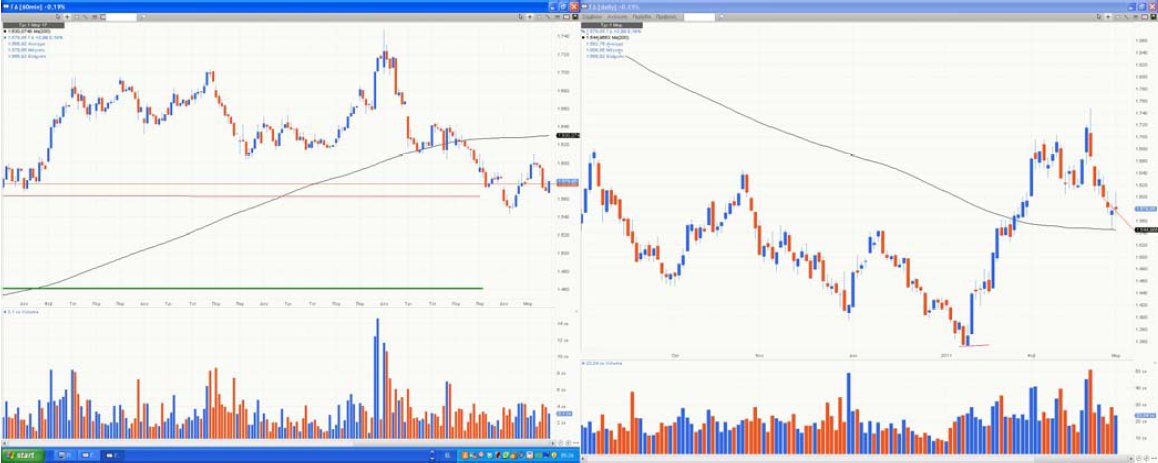Select the green horizontal line on 60min chart
The width and height of the screenshot is (1158, 463).
tap(240, 289)
